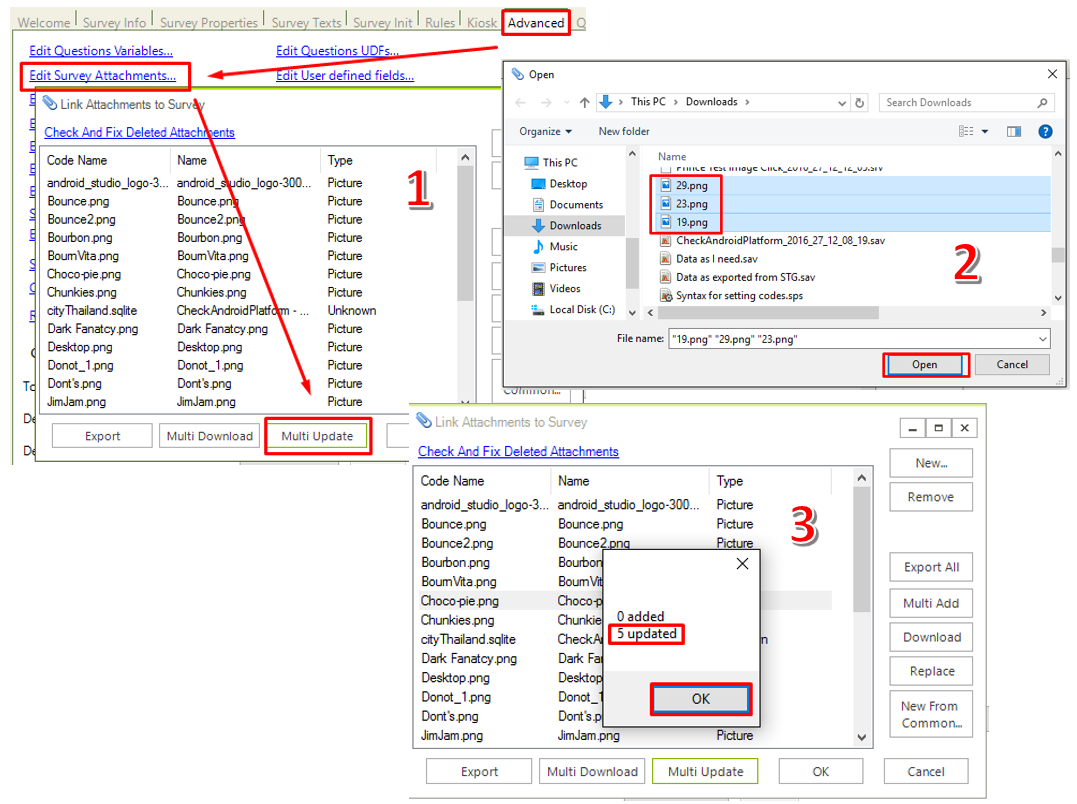Open help in file dialog

(1045, 131)
